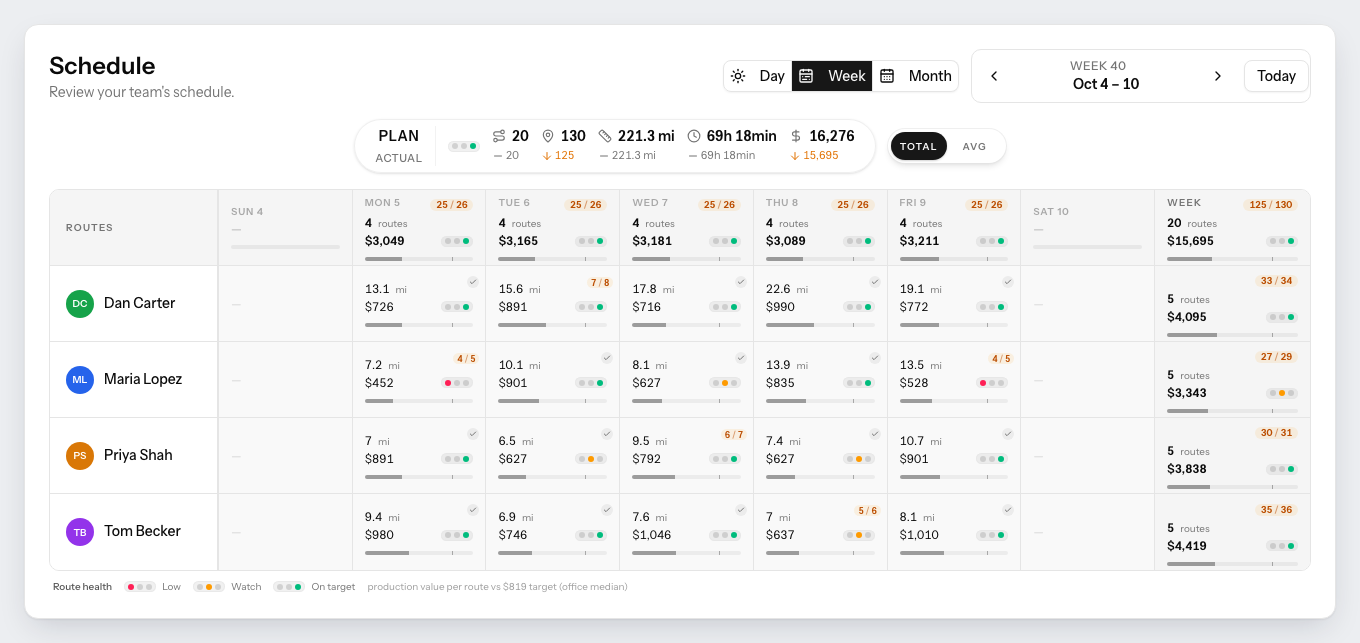
Task: Click the FRI 9 column header
Action: (x=954, y=227)
